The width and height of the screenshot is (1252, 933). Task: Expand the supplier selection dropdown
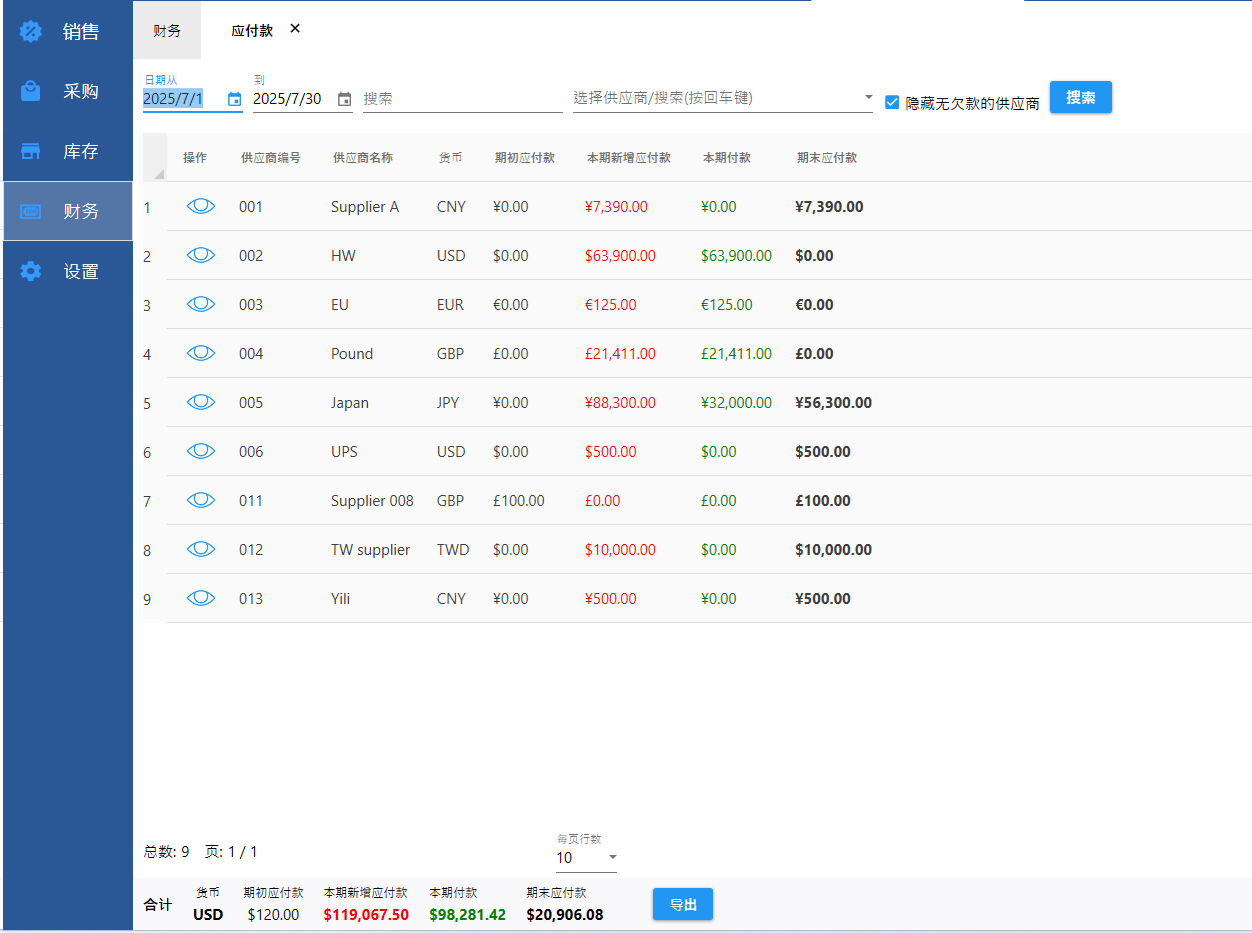click(x=867, y=98)
